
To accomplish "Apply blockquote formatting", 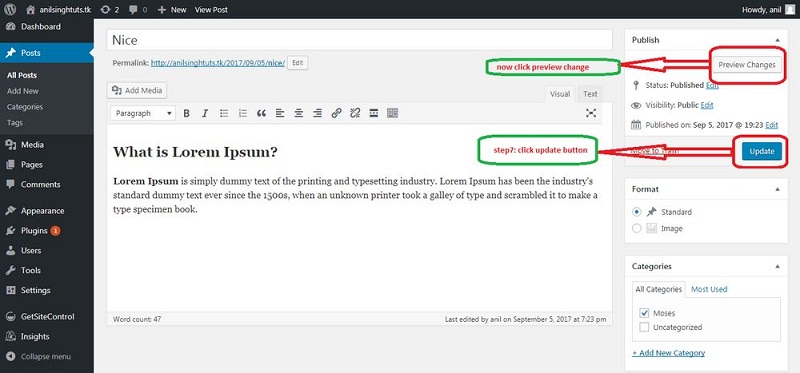I will pyautogui.click(x=261, y=113).
